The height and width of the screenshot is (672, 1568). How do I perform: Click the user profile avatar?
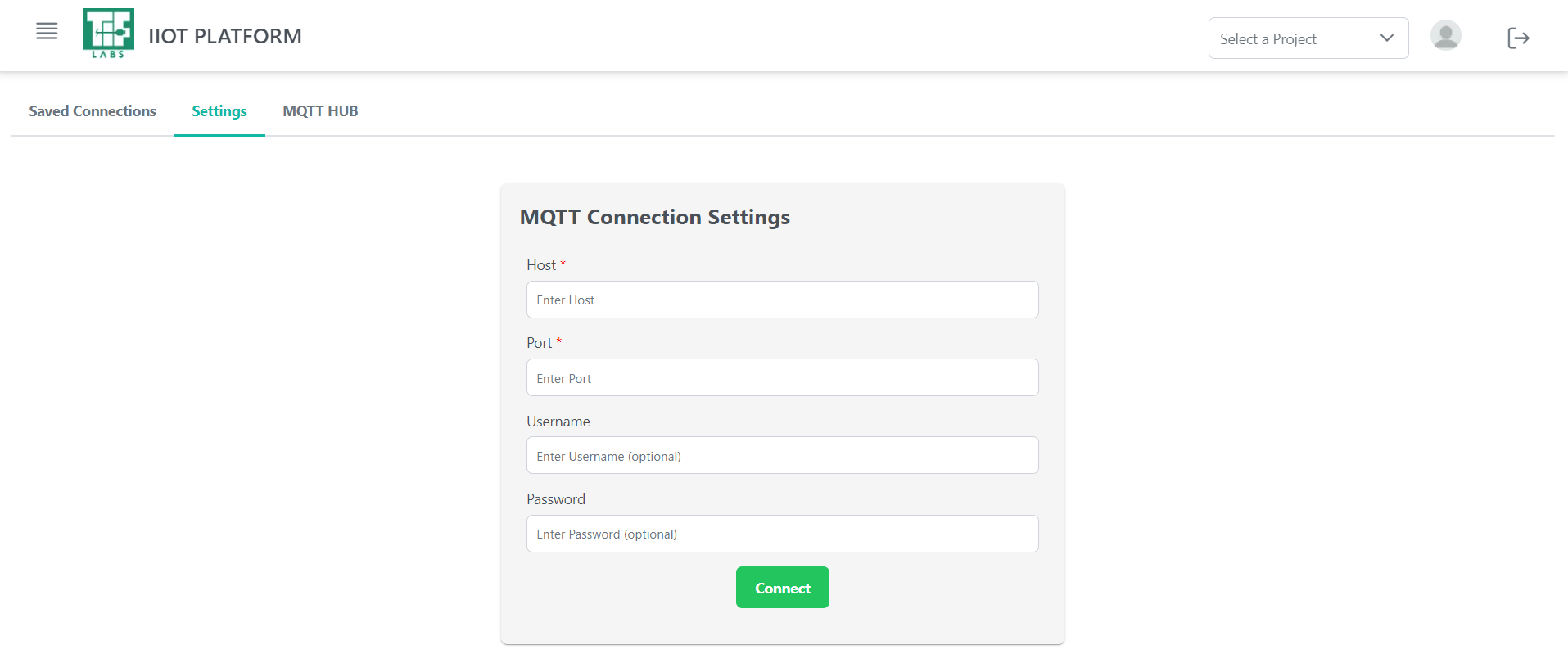pyautogui.click(x=1445, y=36)
